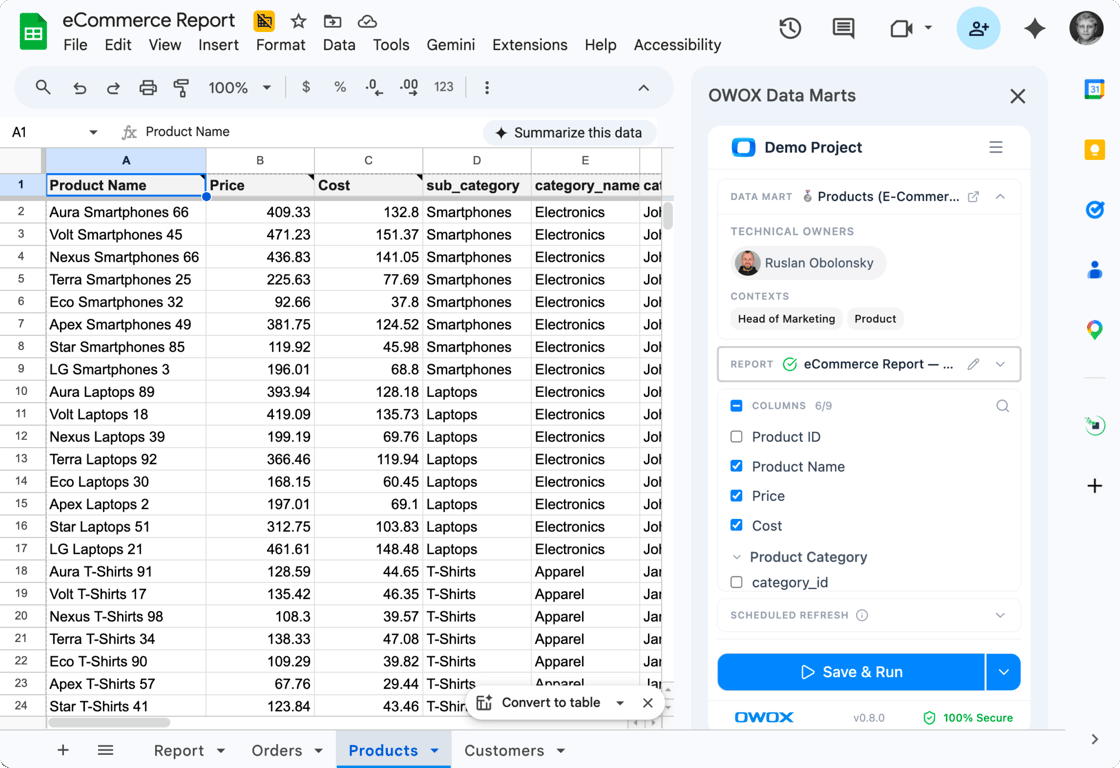Switch to the Orders sheet tab

286,750
